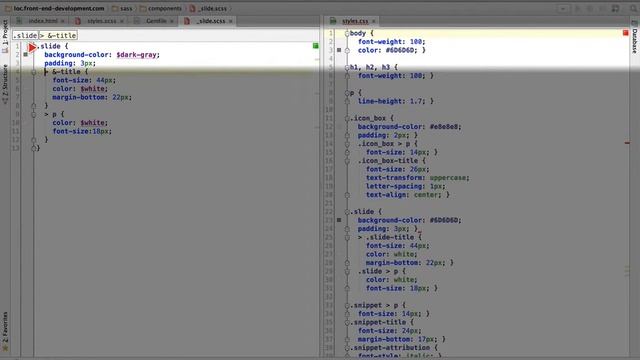The image size is (640, 360).
Task: Click the > &-title breadcrumb above the editor
Action: [58, 36]
